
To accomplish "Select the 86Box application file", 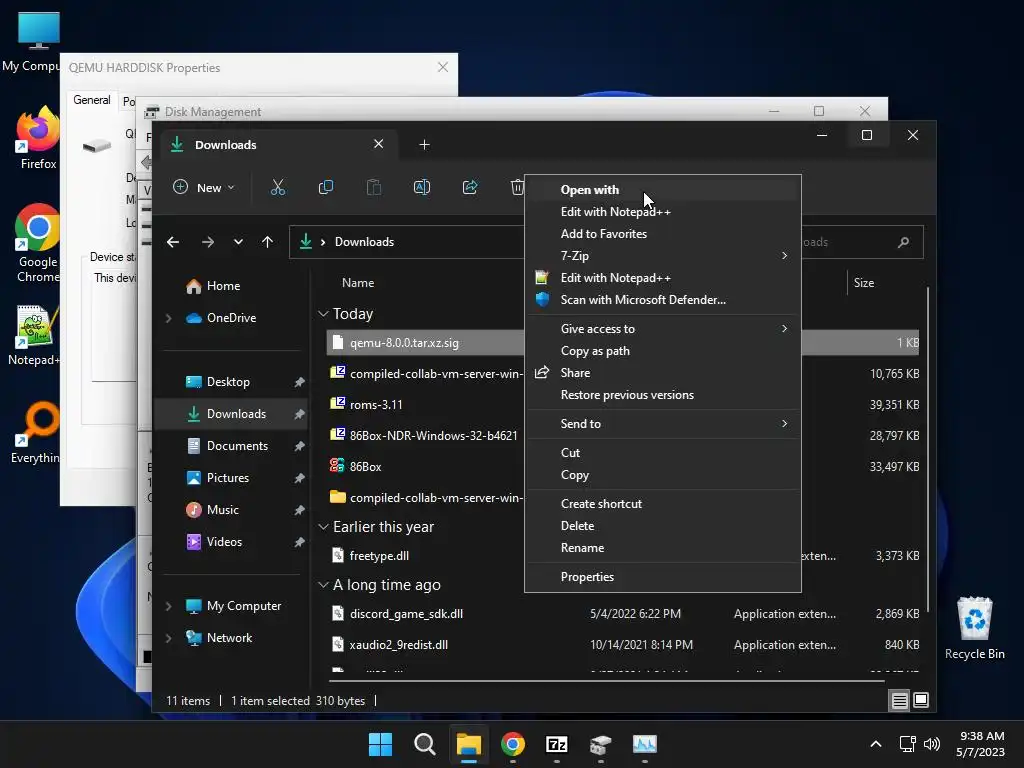I will [365, 467].
